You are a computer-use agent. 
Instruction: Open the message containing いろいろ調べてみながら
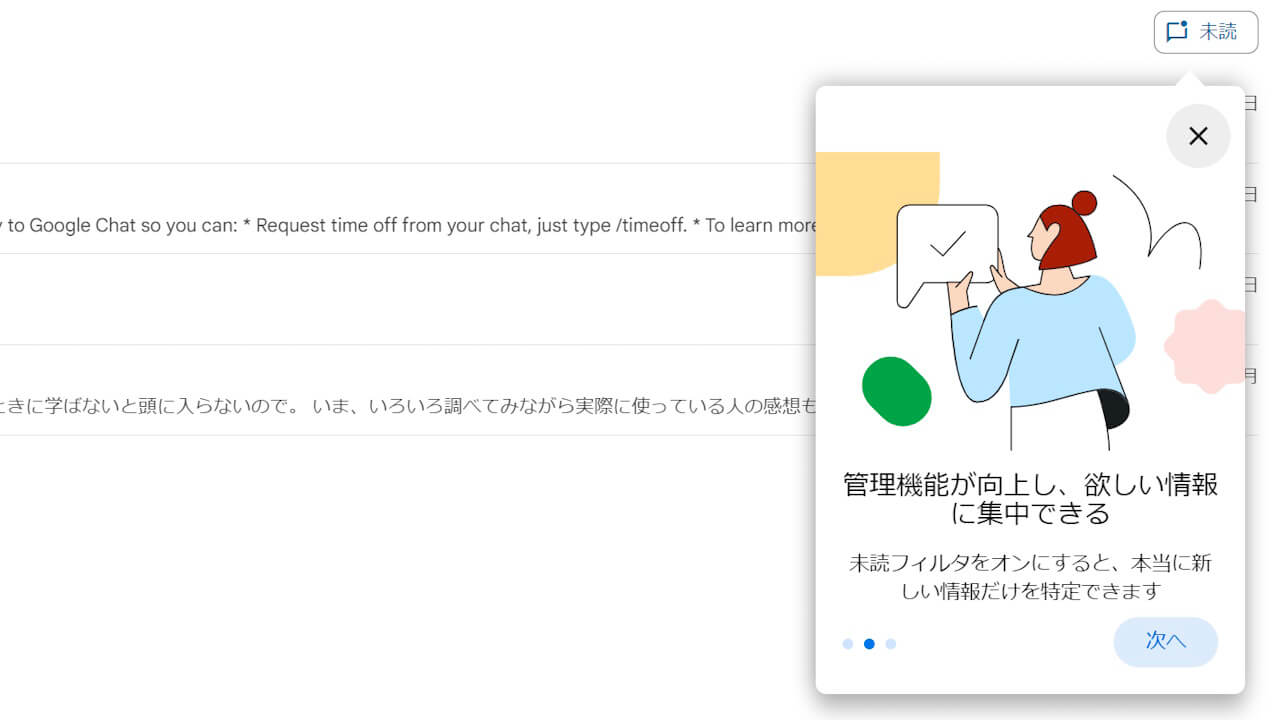pyautogui.click(x=400, y=407)
